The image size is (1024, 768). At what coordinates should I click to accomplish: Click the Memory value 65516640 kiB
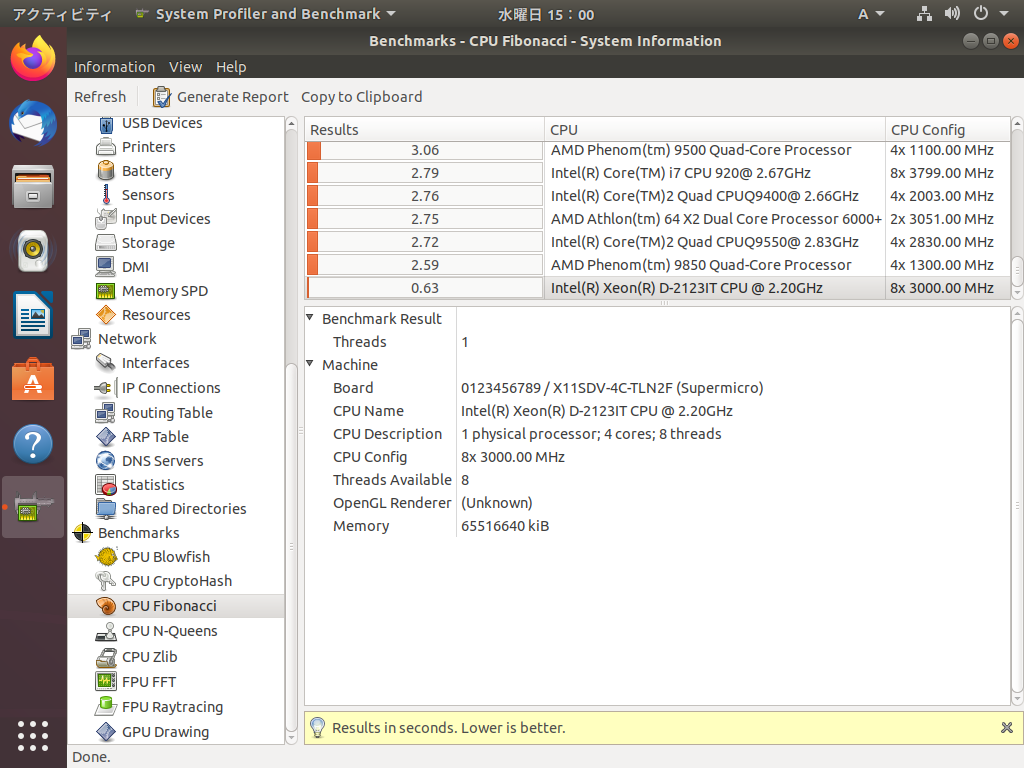coord(505,526)
